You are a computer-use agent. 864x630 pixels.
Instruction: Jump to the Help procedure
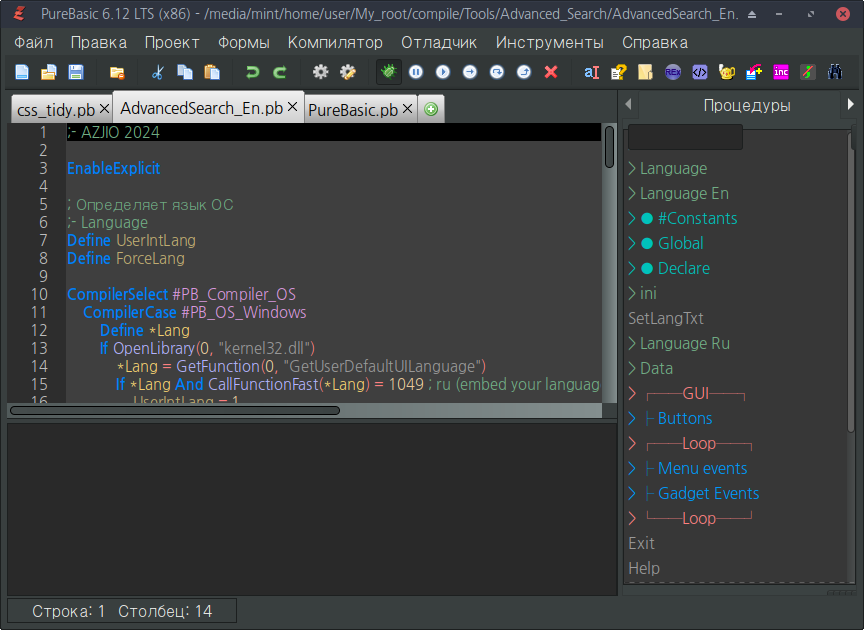click(644, 568)
